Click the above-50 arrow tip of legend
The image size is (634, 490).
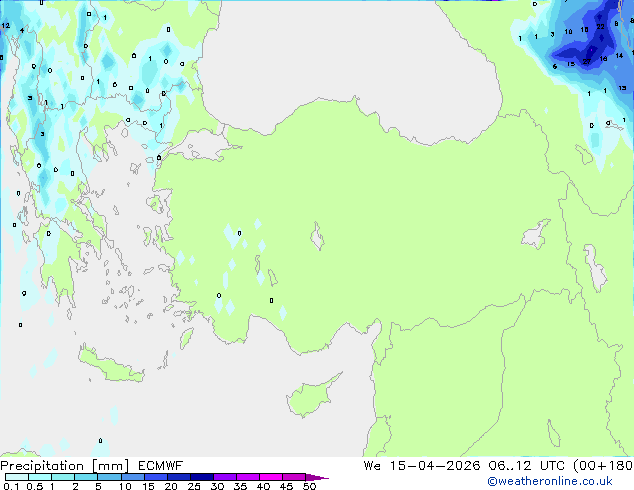tap(317, 477)
